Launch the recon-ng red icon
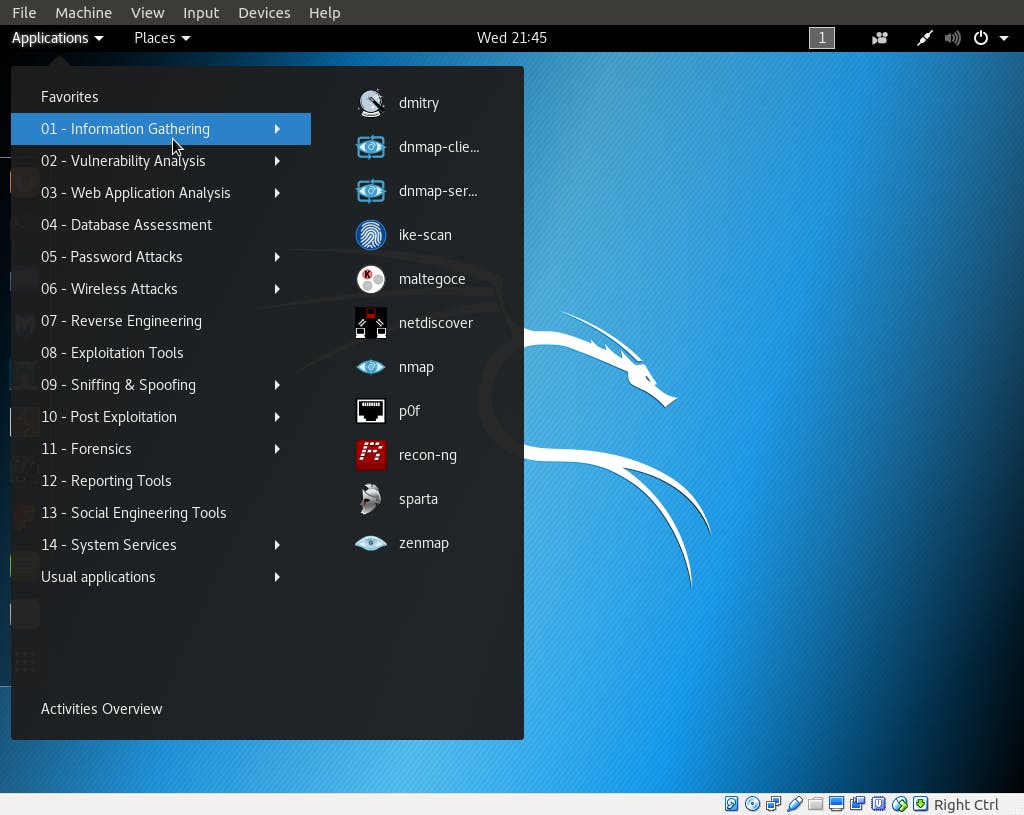This screenshot has width=1024, height=815. point(371,455)
